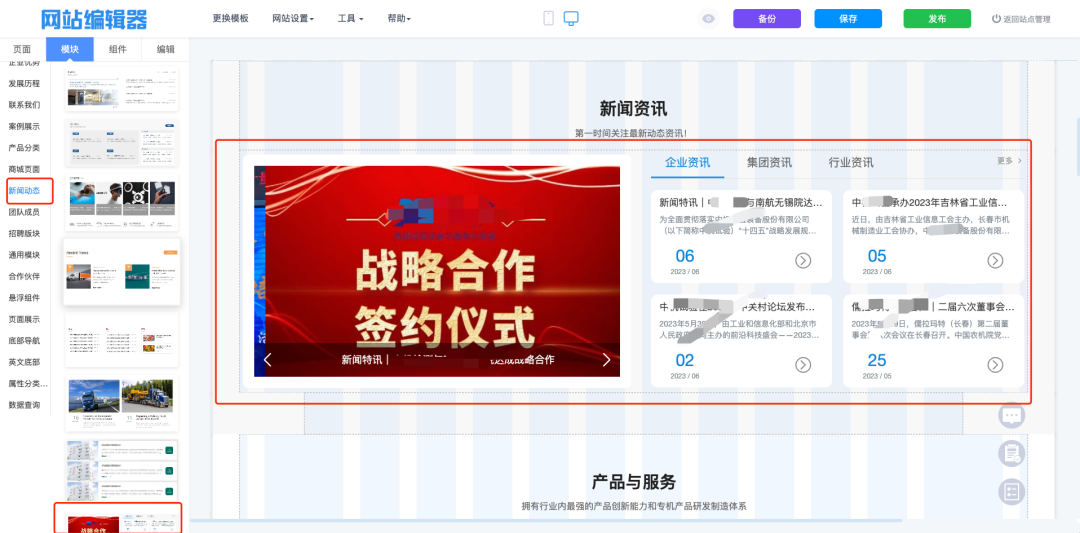Open the 工具 dropdown menu
The image size is (1080, 533).
coord(350,19)
